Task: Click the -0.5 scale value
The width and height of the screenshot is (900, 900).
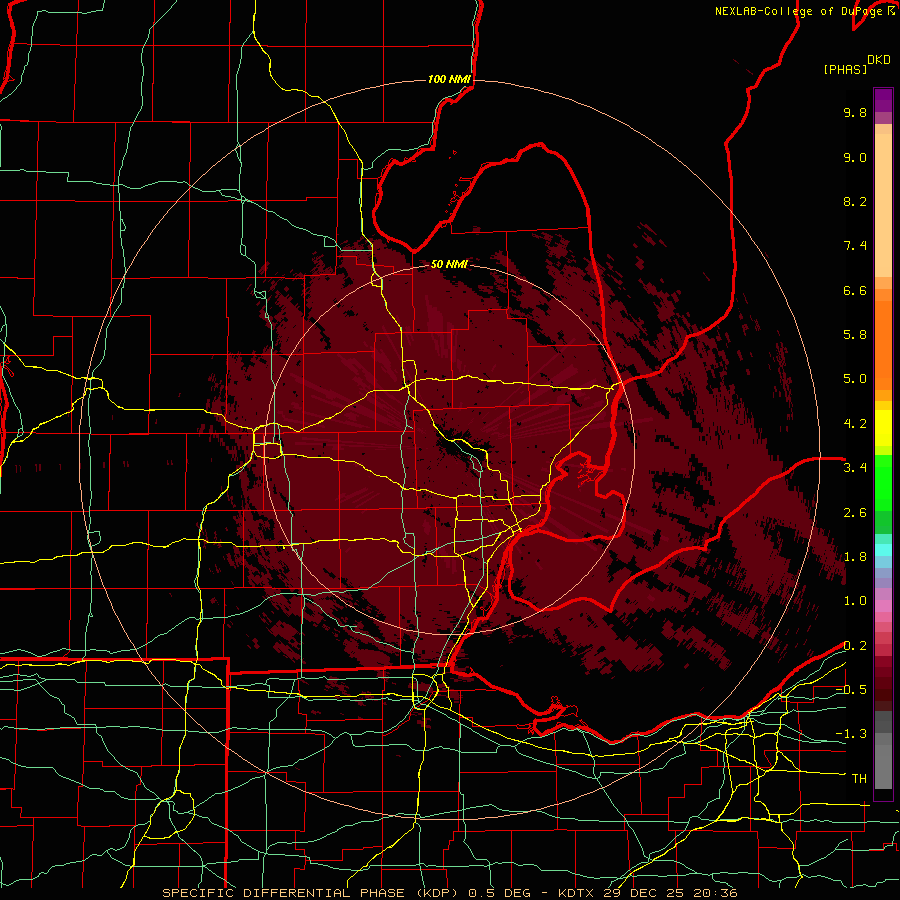Action: click(851, 690)
